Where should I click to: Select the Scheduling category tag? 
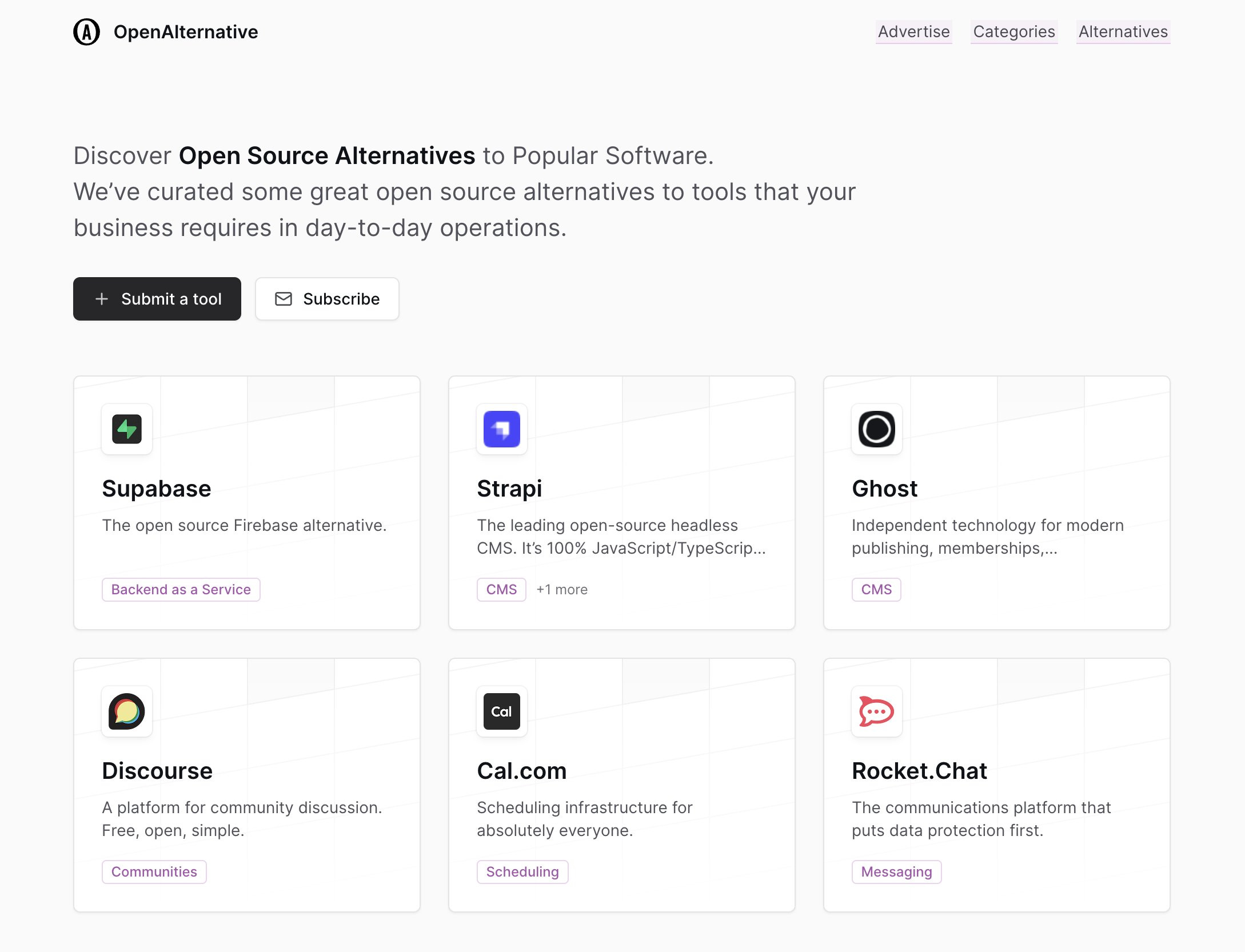pyautogui.click(x=522, y=871)
